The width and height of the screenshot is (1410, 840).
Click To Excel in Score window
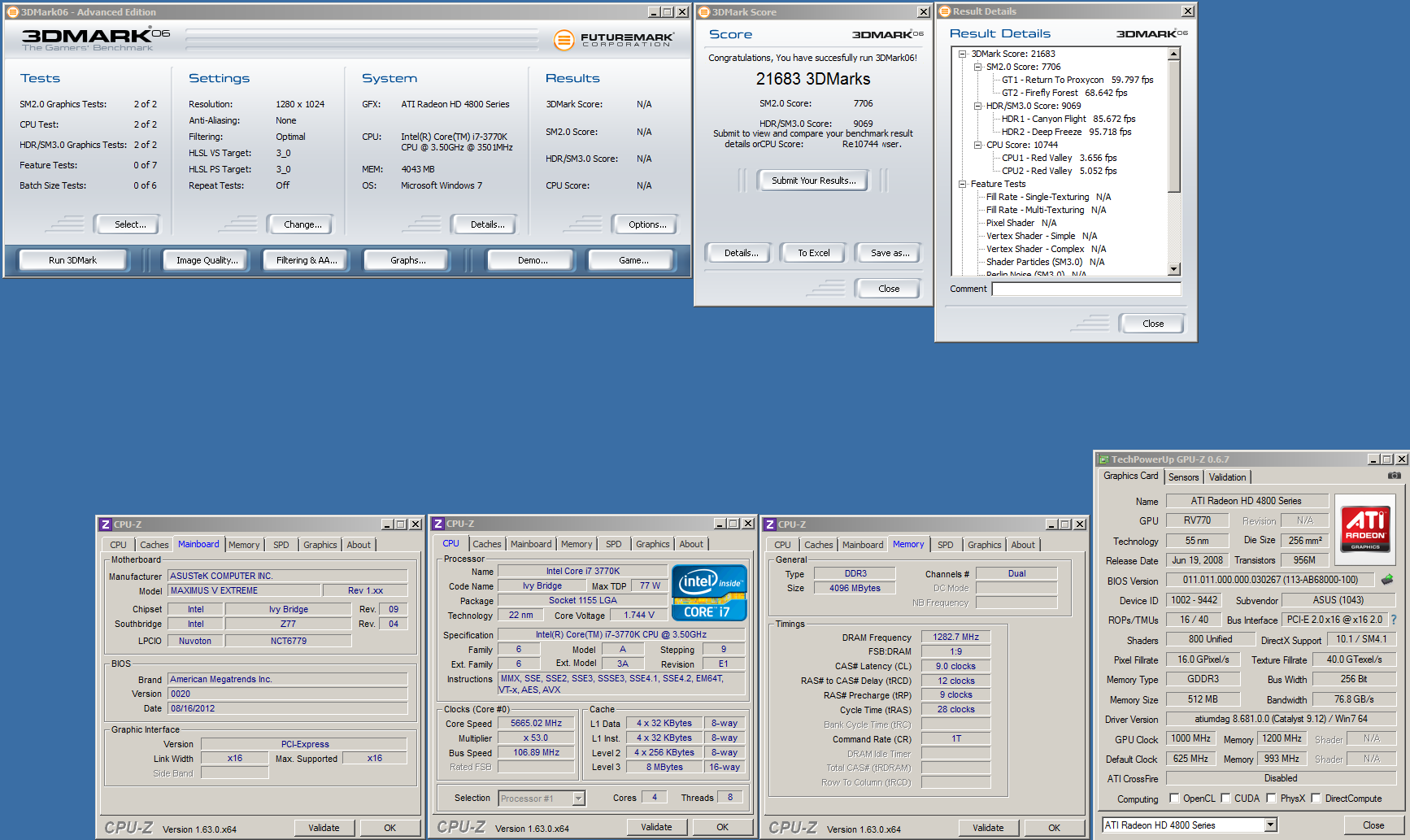[x=813, y=253]
